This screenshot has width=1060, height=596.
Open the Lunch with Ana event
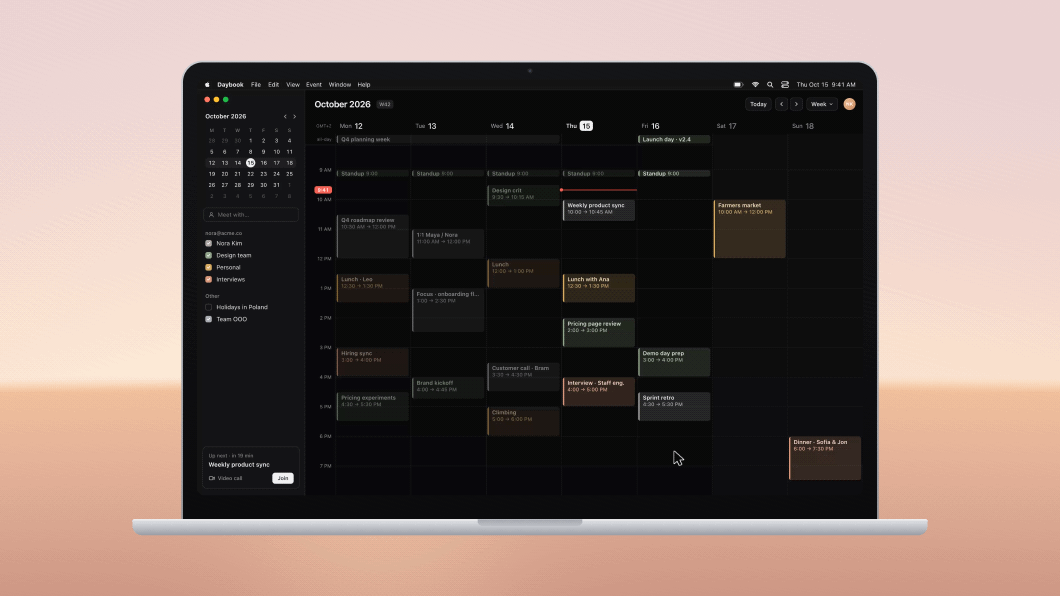598,288
